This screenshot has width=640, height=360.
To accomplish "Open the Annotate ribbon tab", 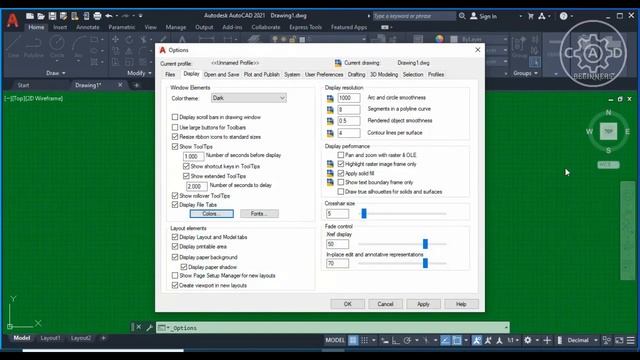I will 88,27.
